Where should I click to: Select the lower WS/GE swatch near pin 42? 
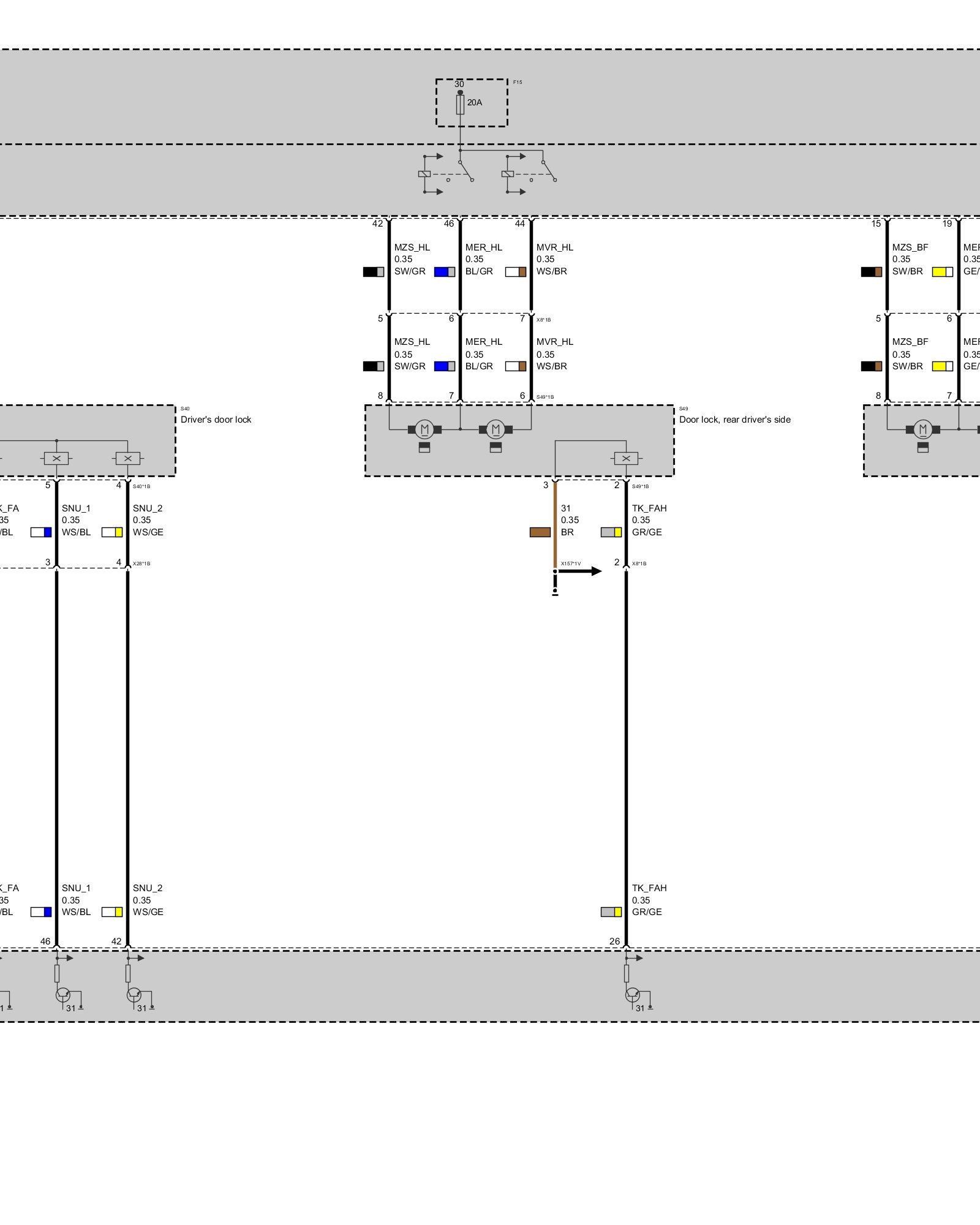pyautogui.click(x=112, y=912)
